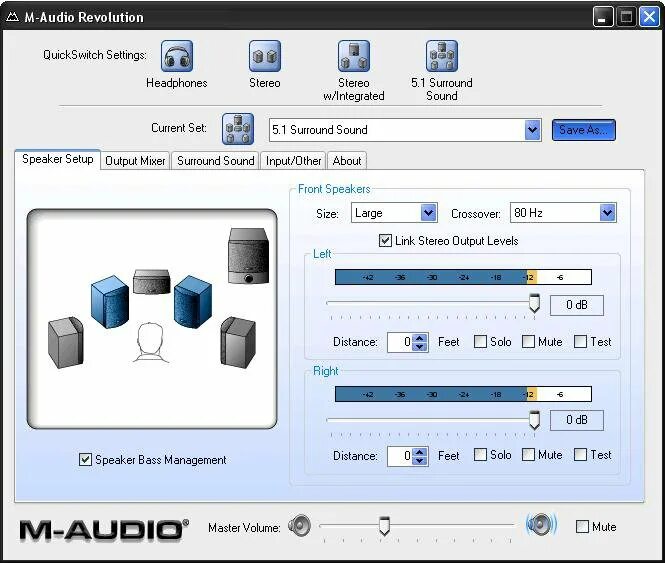Click the Master Volume slider handle

click(384, 526)
